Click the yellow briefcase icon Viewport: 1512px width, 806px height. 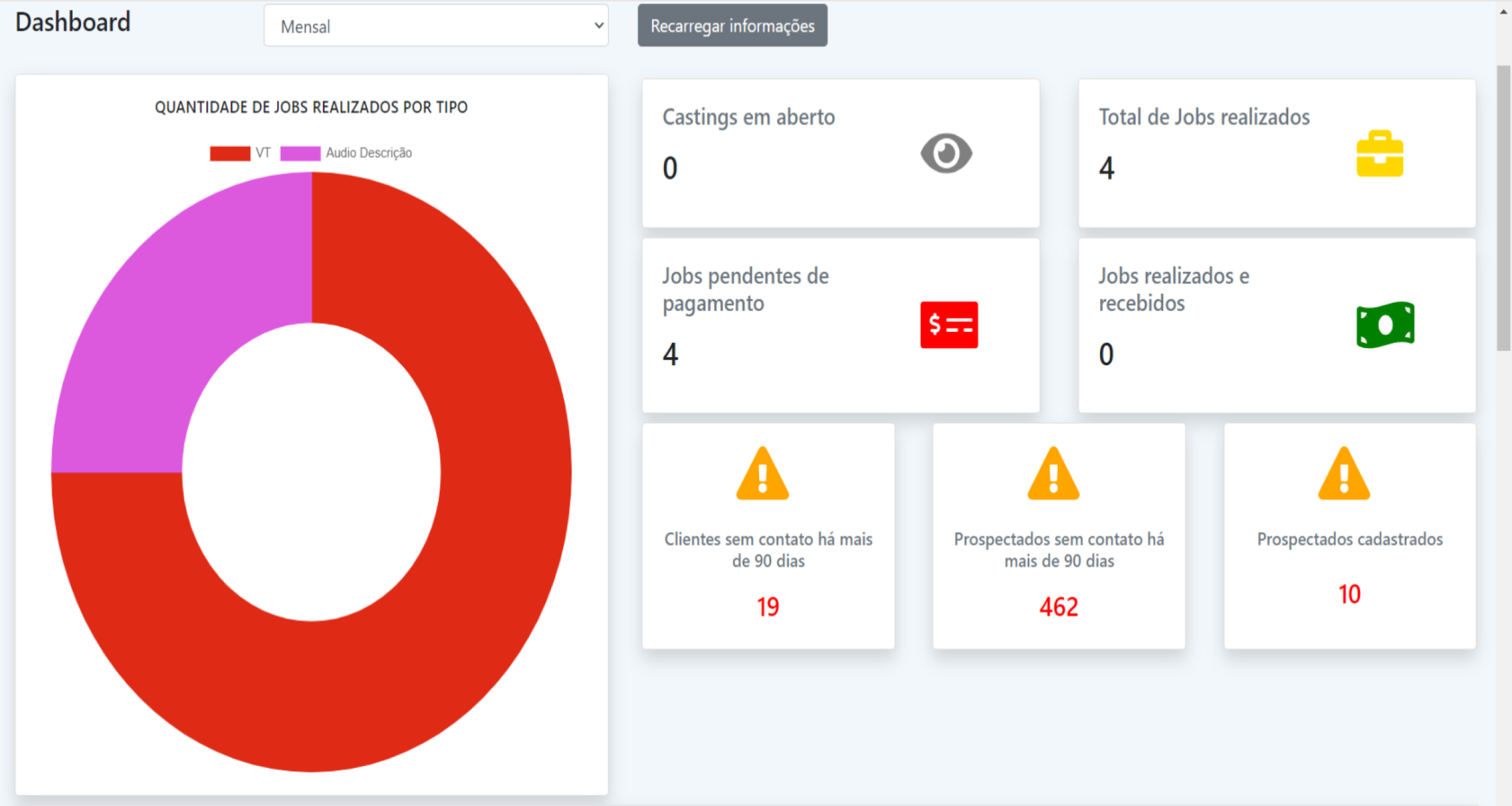(1380, 154)
